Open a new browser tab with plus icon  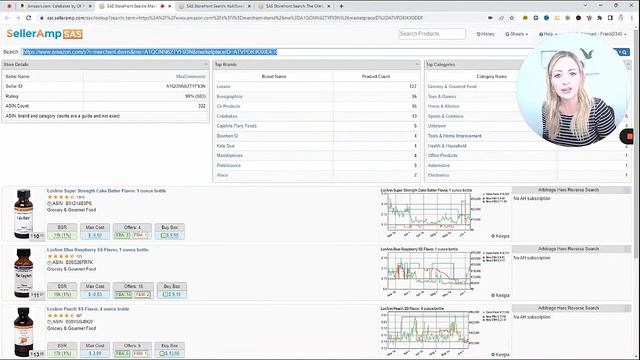[x=341, y=6]
